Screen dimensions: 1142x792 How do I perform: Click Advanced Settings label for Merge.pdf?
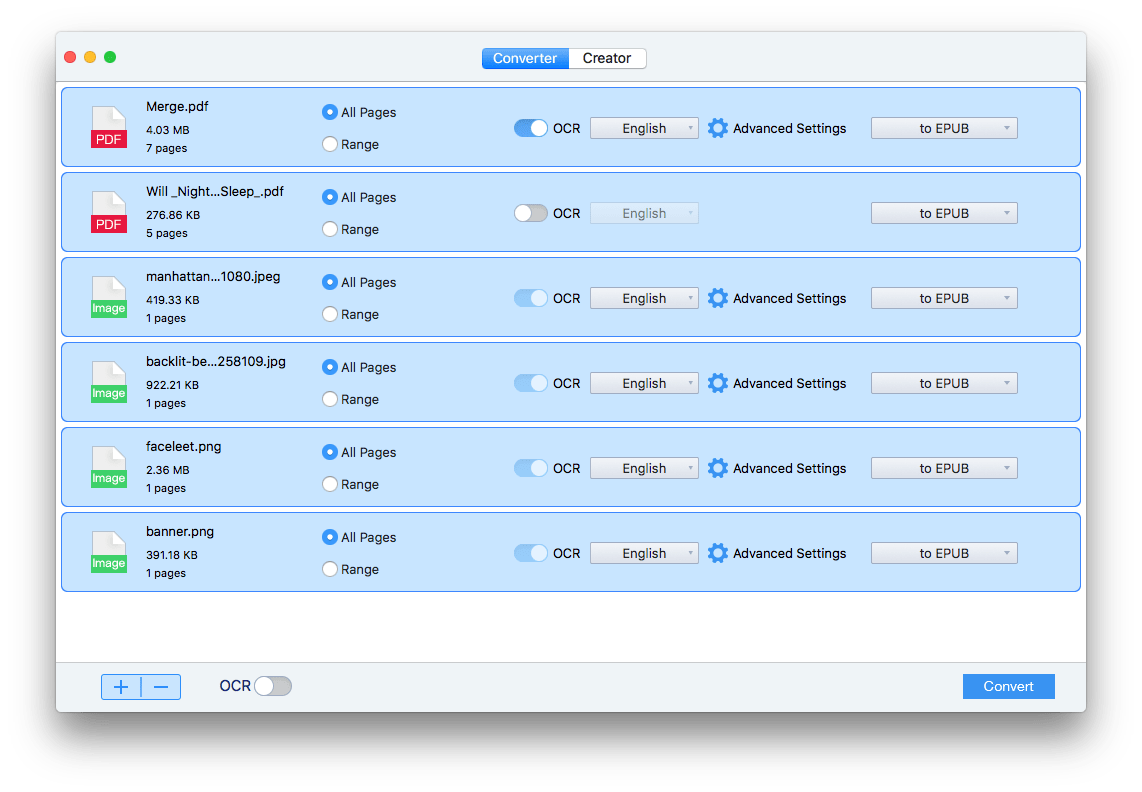click(789, 128)
